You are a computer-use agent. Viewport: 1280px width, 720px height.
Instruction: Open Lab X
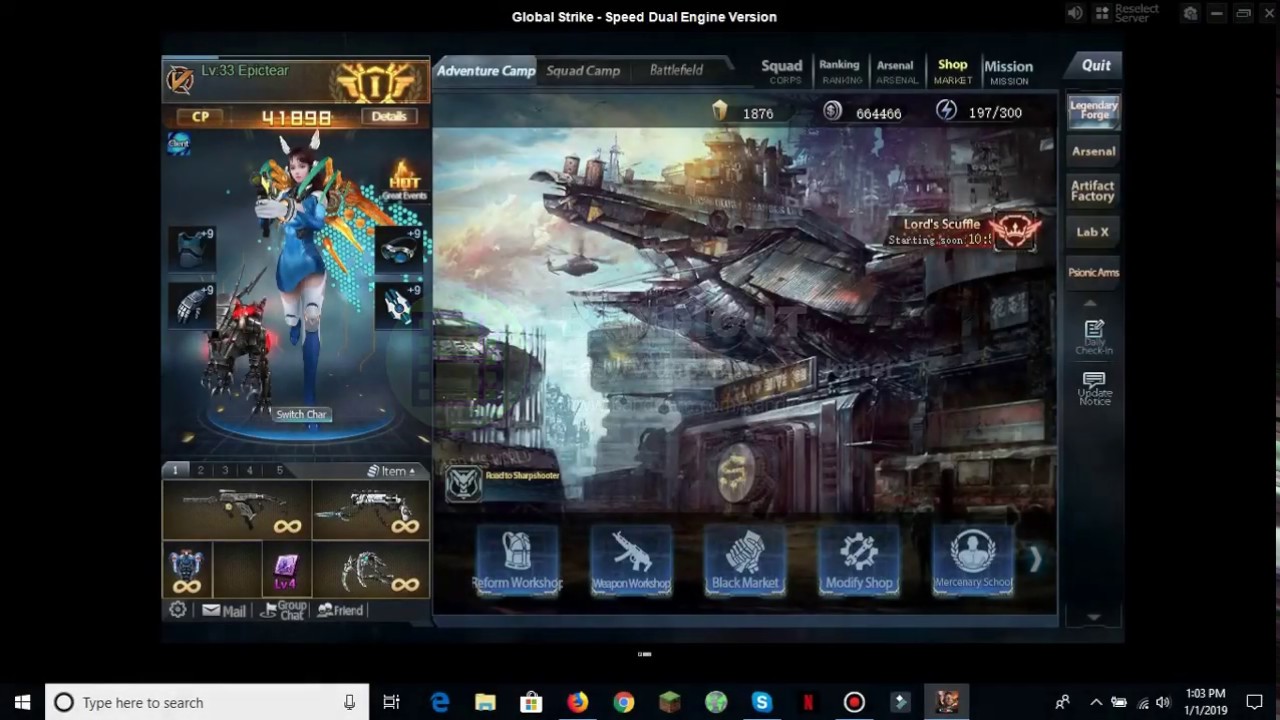(1093, 232)
